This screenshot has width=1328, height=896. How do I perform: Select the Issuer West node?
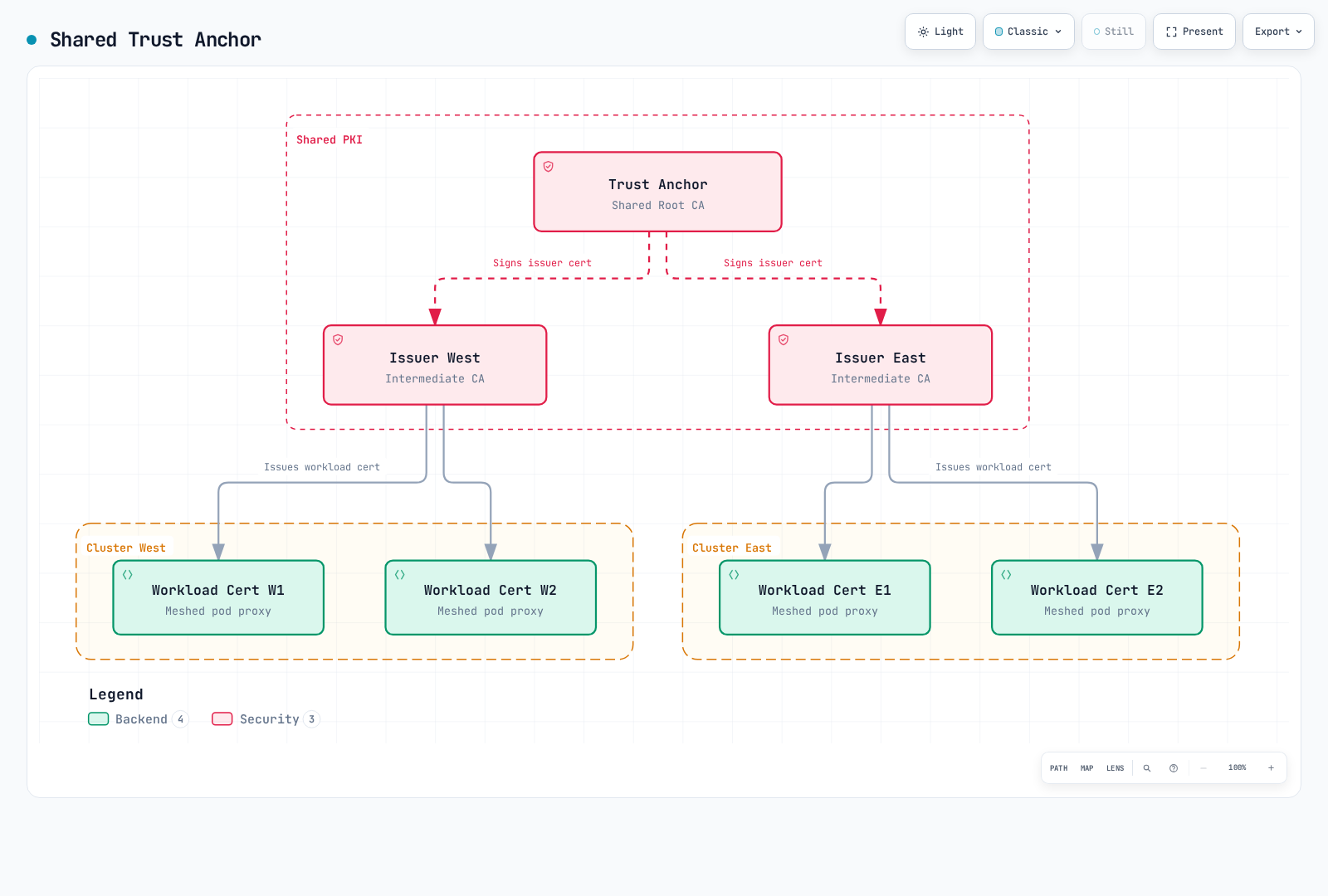(435, 365)
